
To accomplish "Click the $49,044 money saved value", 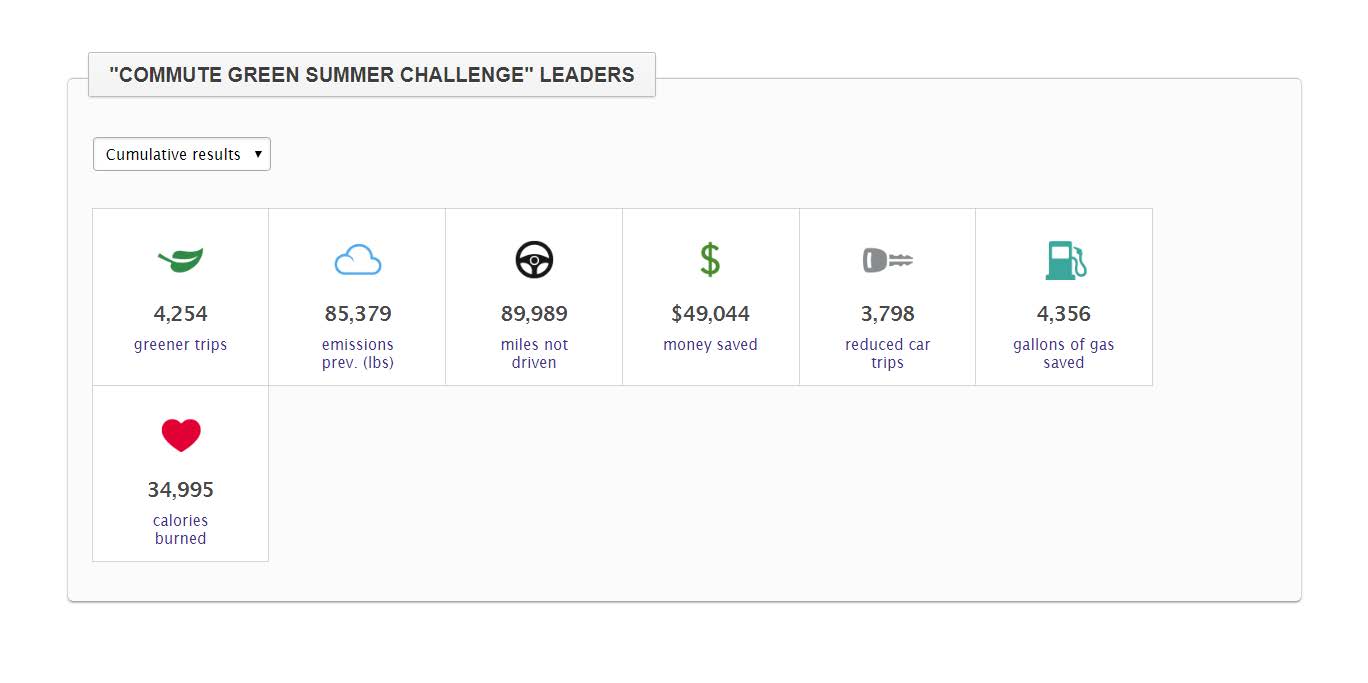I will tap(710, 314).
